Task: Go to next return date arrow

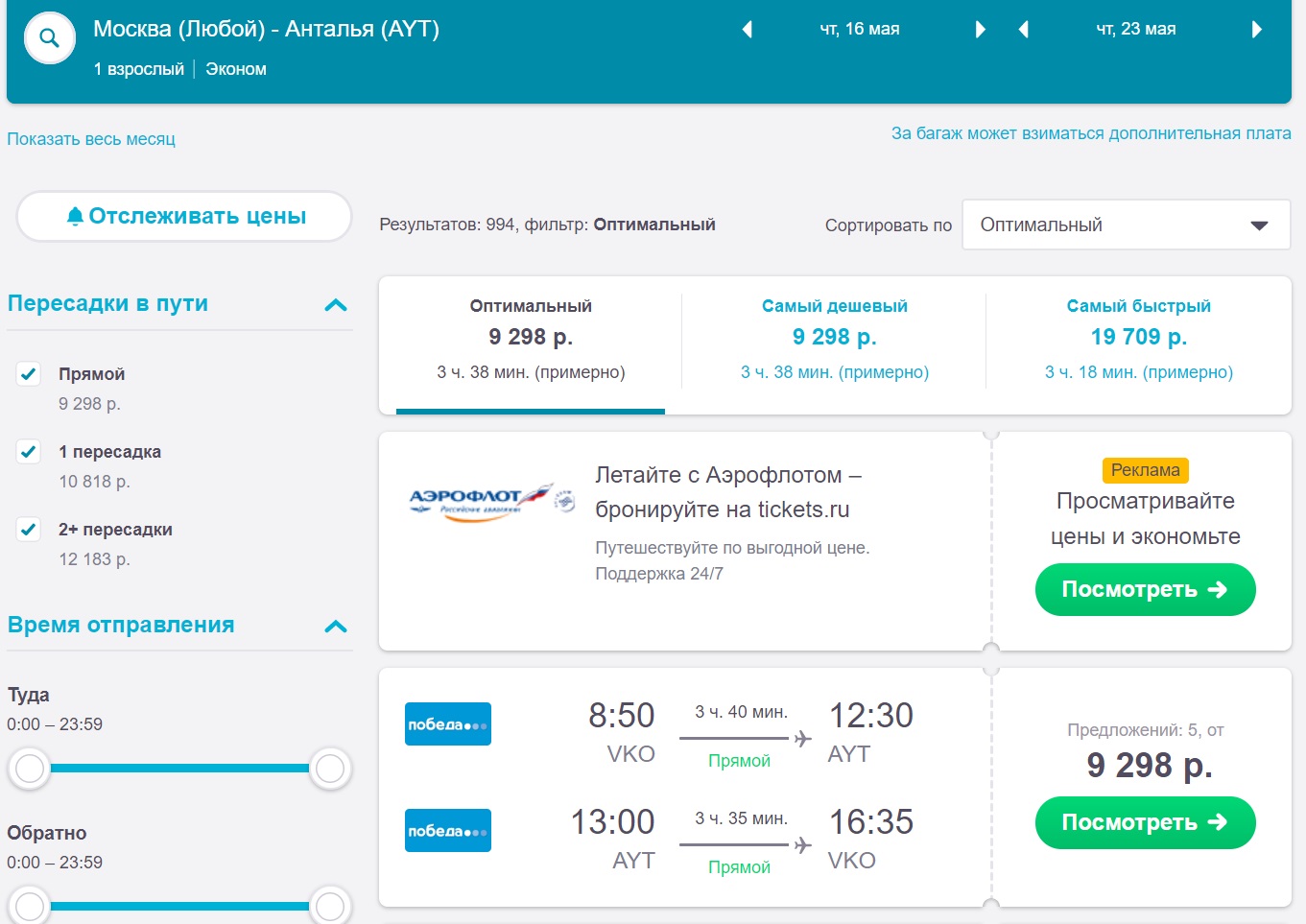Action: [1256, 30]
